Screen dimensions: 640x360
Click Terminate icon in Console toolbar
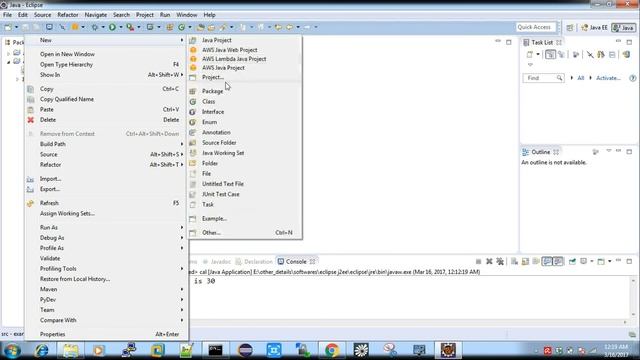click(478, 261)
